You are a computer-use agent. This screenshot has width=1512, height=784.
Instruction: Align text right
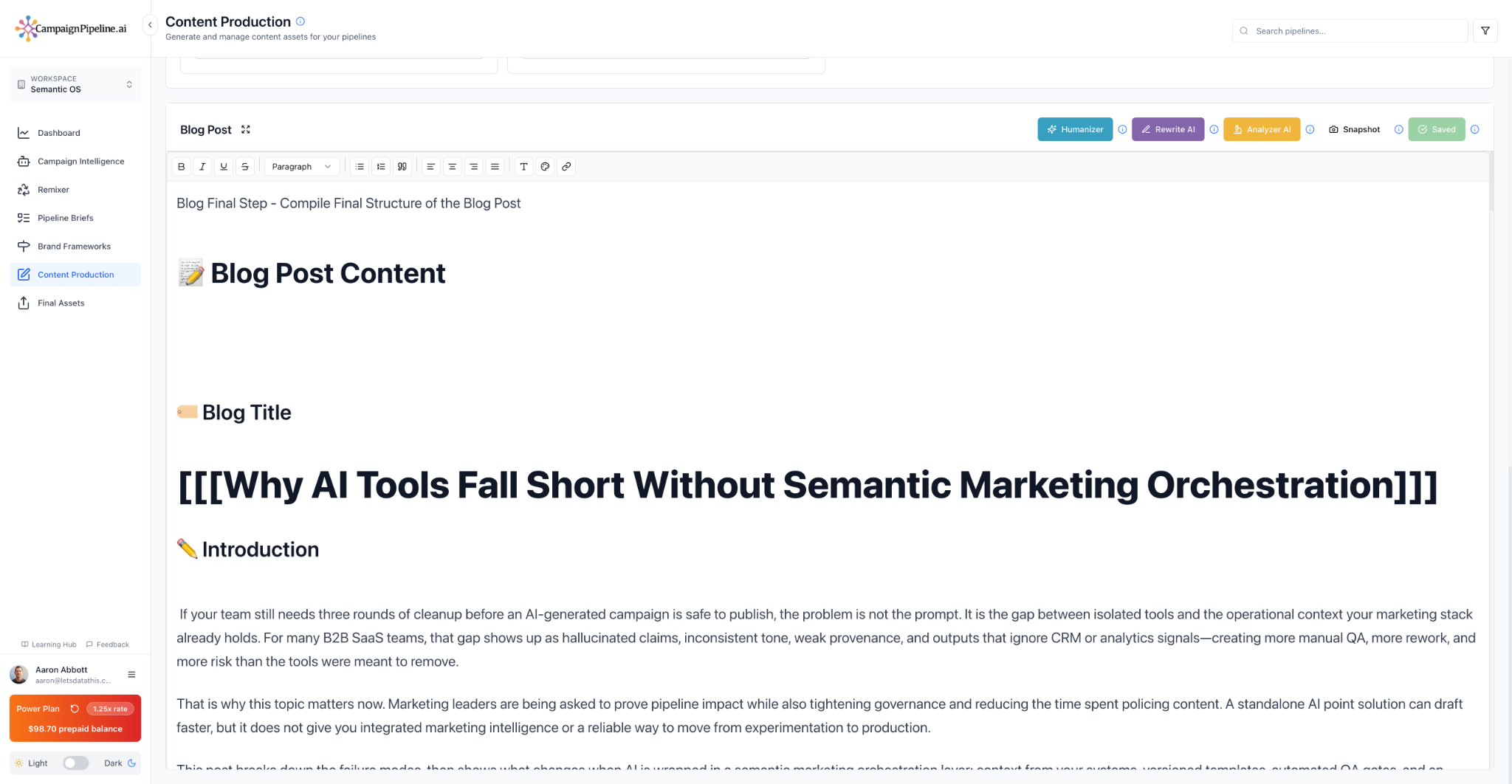click(473, 167)
